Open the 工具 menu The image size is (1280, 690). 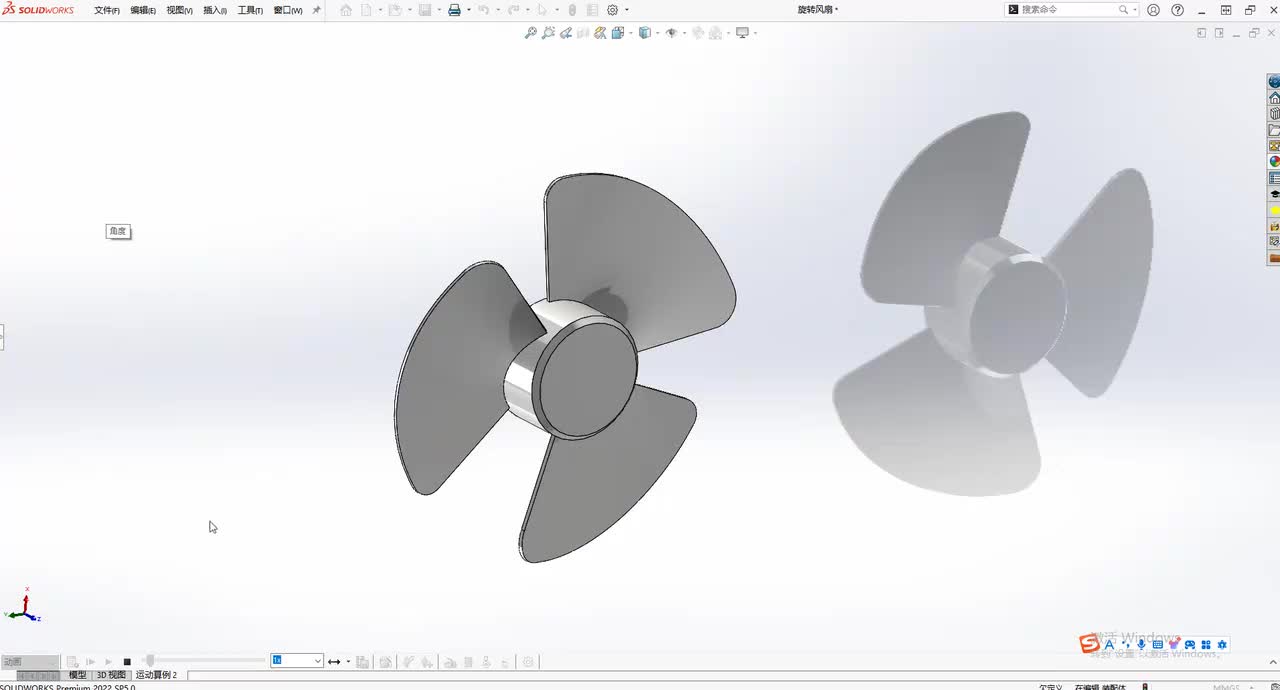(x=250, y=10)
